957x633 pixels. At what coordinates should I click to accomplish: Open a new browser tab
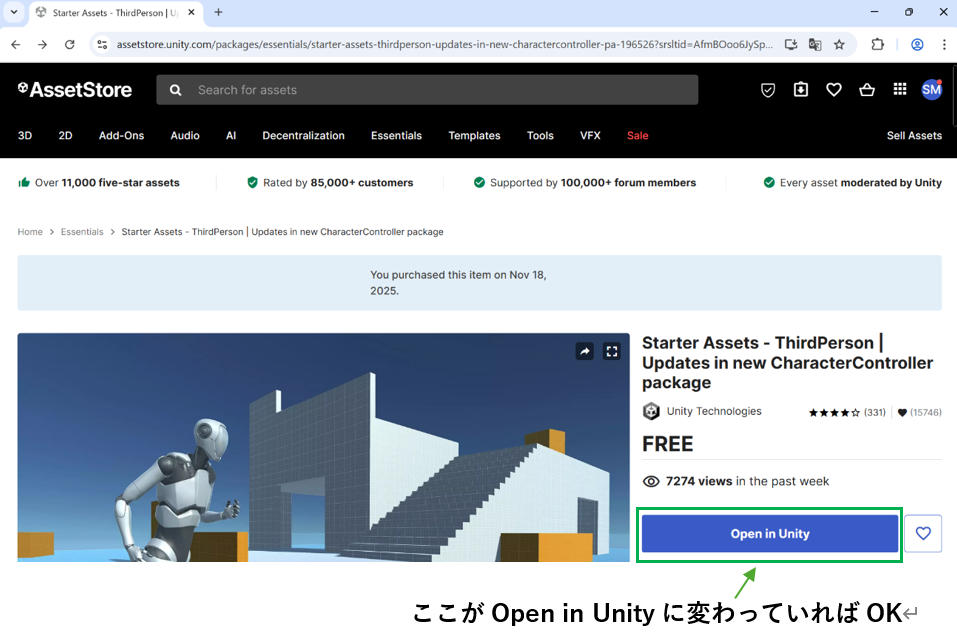218,12
